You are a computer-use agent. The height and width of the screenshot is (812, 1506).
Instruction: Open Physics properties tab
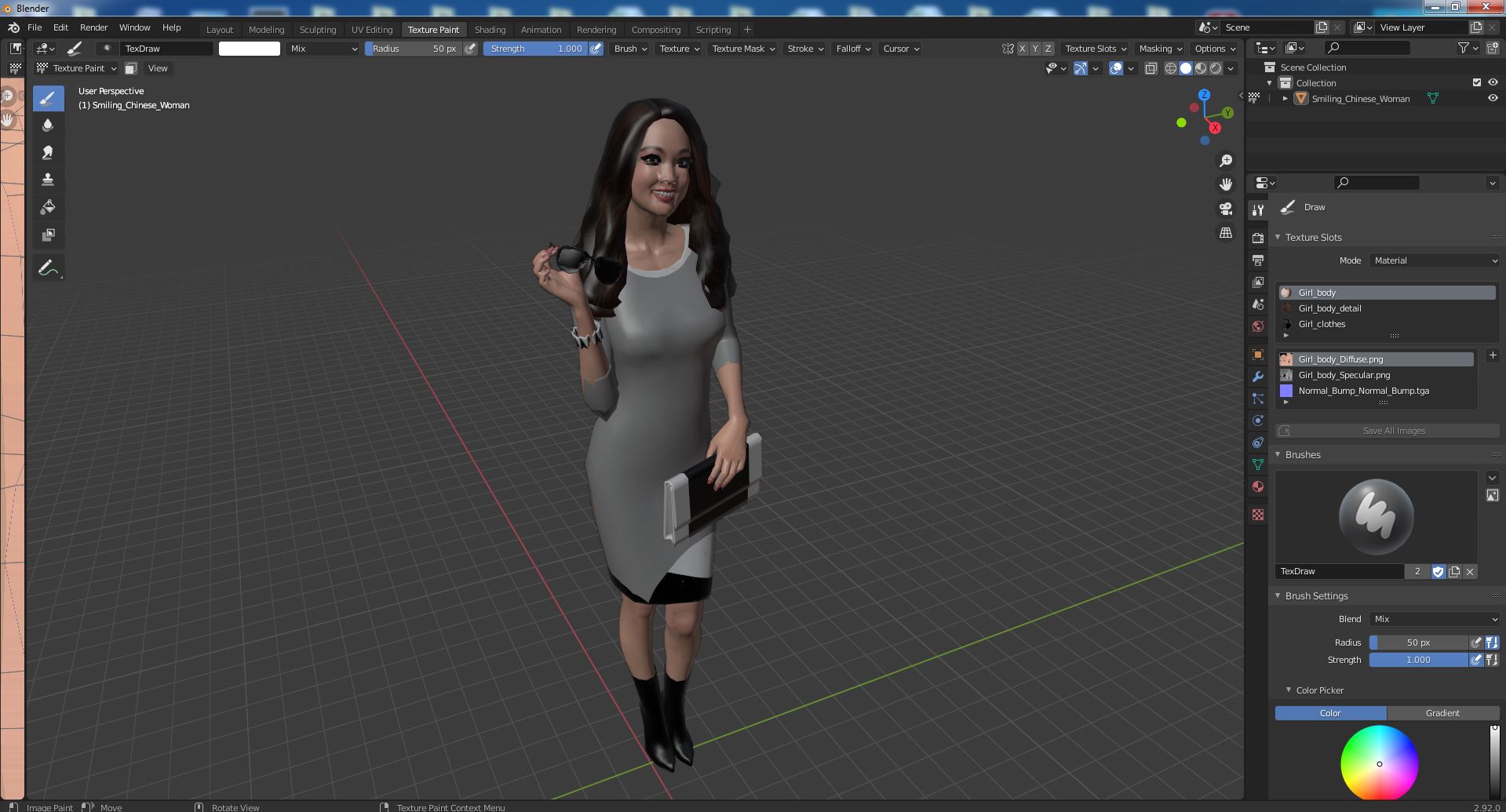[1258, 421]
